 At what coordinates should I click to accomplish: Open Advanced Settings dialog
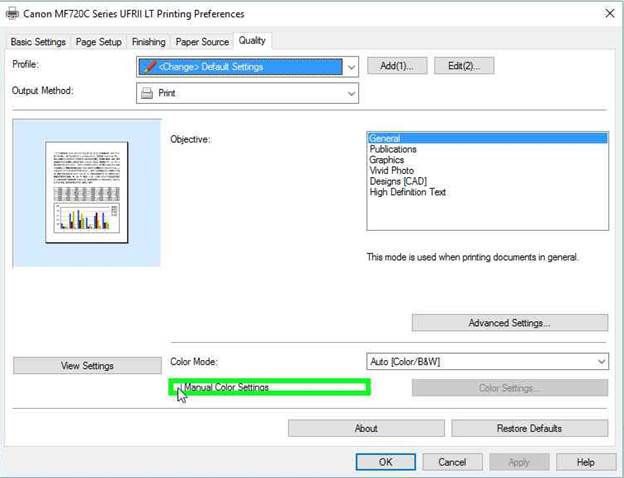[x=509, y=323]
